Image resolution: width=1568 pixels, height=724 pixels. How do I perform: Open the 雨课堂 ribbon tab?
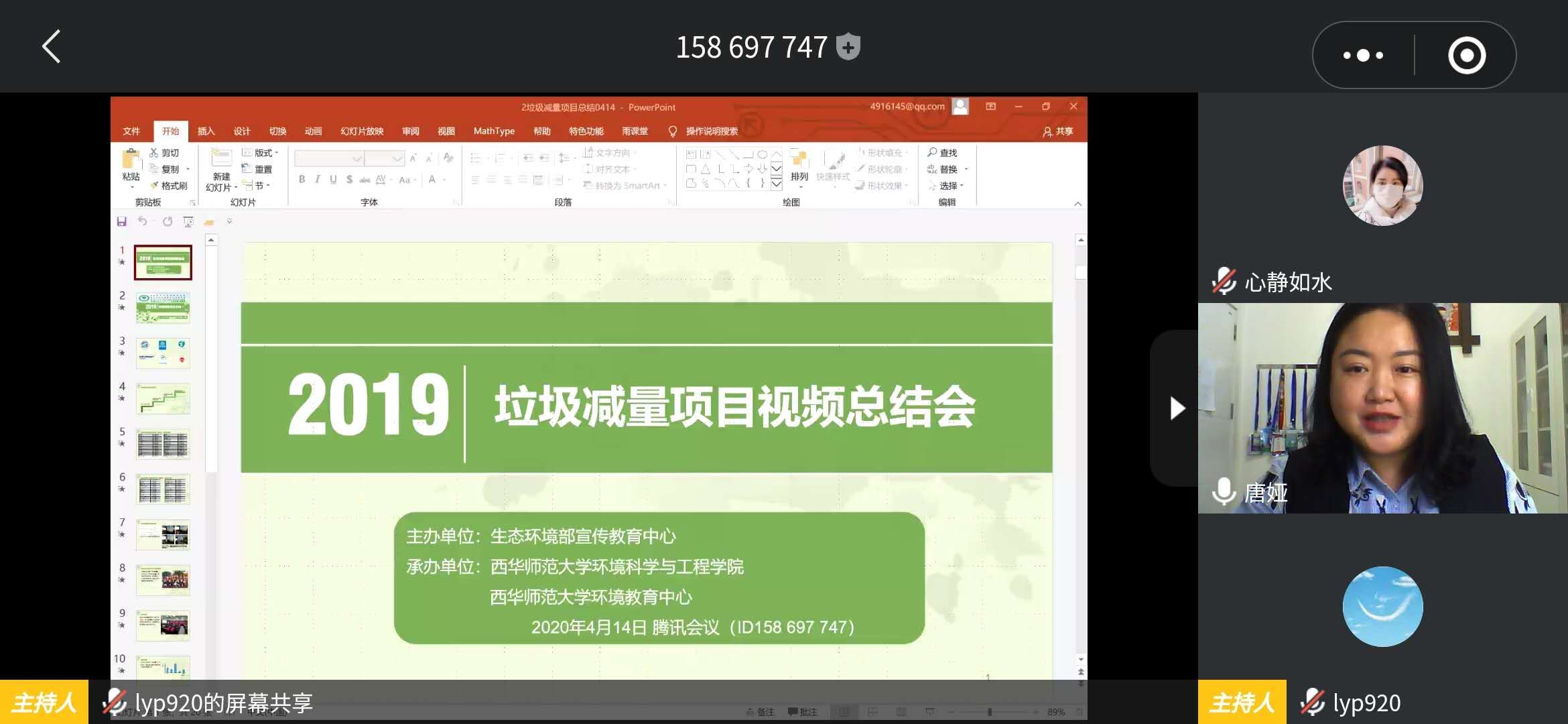pos(635,131)
